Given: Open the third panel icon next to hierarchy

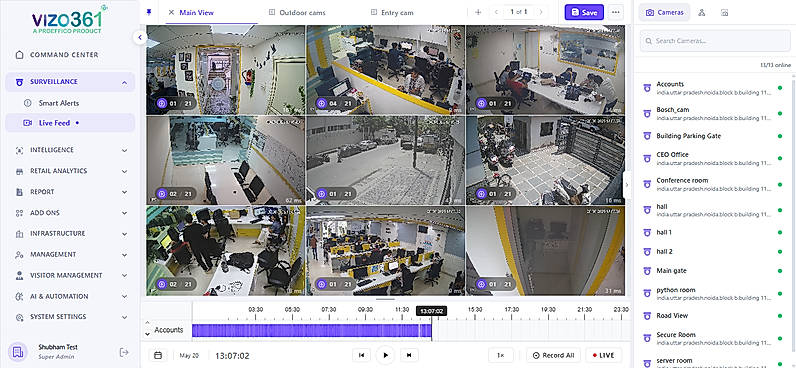Looking at the screenshot, I should tap(724, 13).
